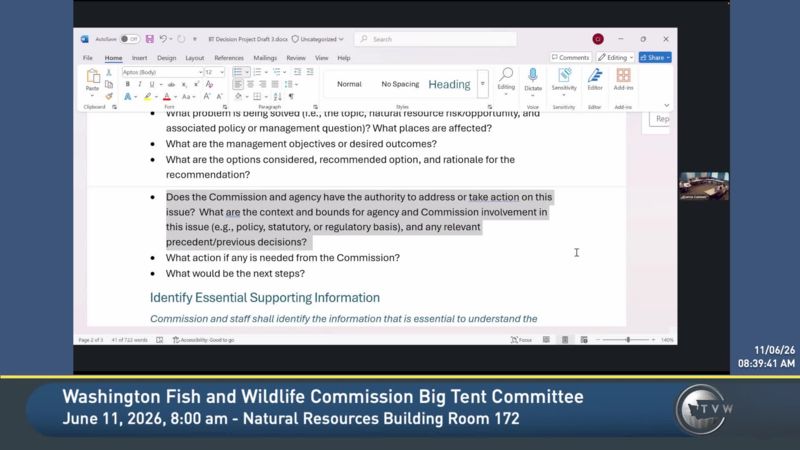Switch to the Design tab
This screenshot has width=800, height=450.
pyautogui.click(x=166, y=58)
